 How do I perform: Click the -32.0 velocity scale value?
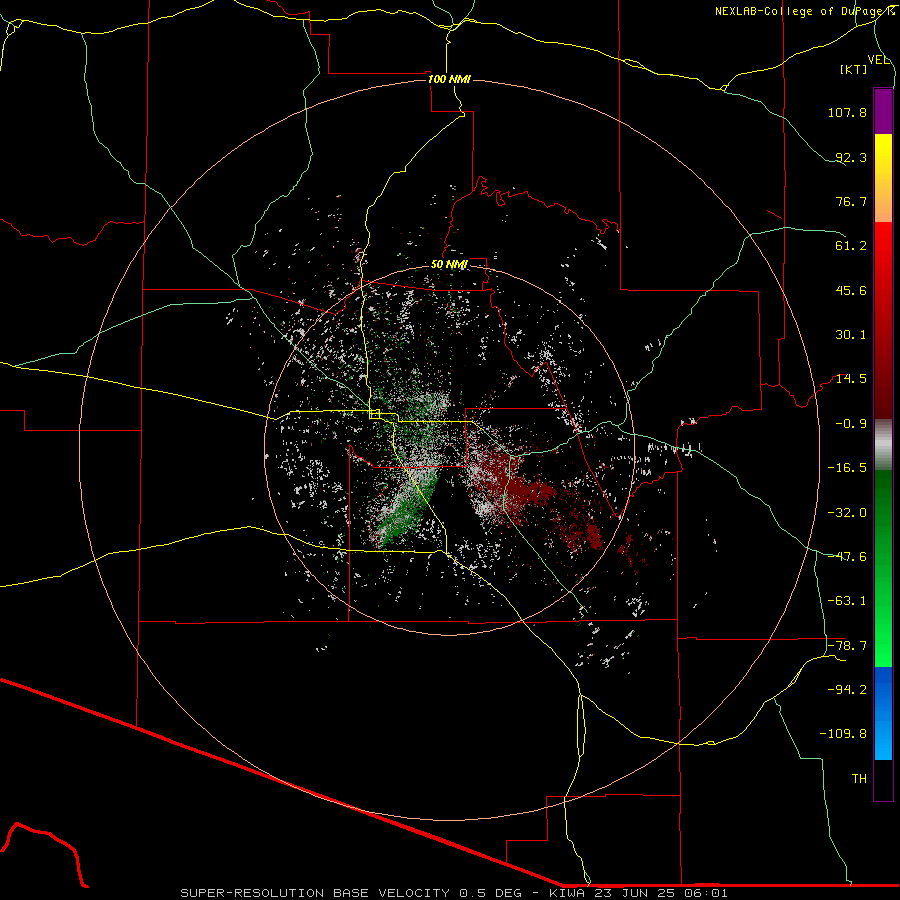(x=847, y=513)
